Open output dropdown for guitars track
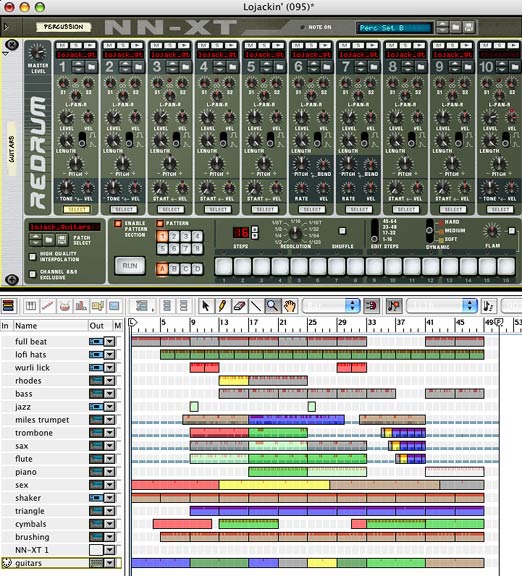522x576 pixels. 109,563
